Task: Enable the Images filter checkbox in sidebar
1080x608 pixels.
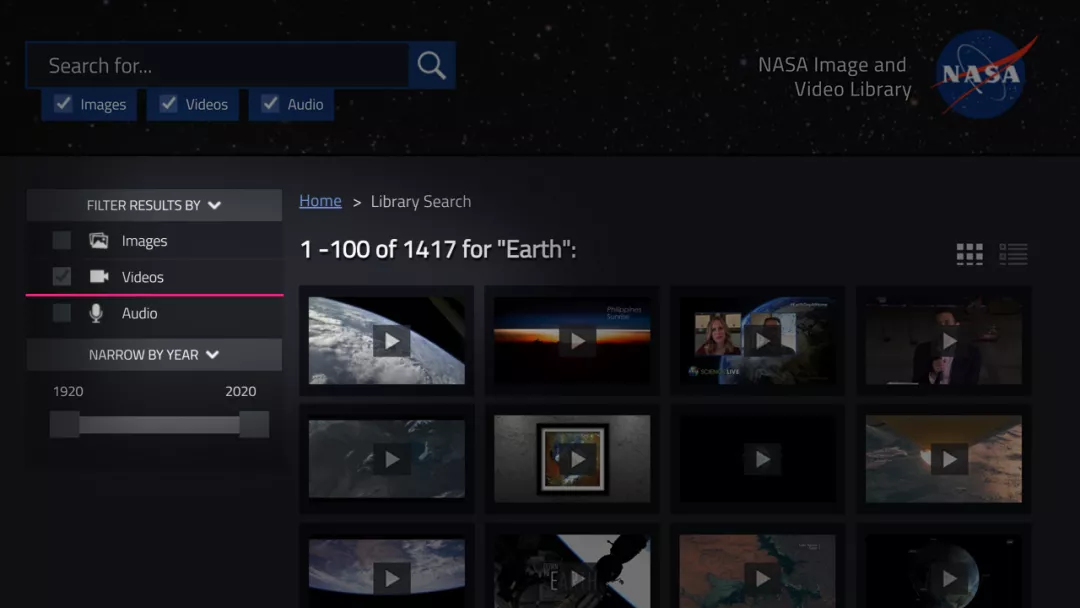Action: [61, 240]
